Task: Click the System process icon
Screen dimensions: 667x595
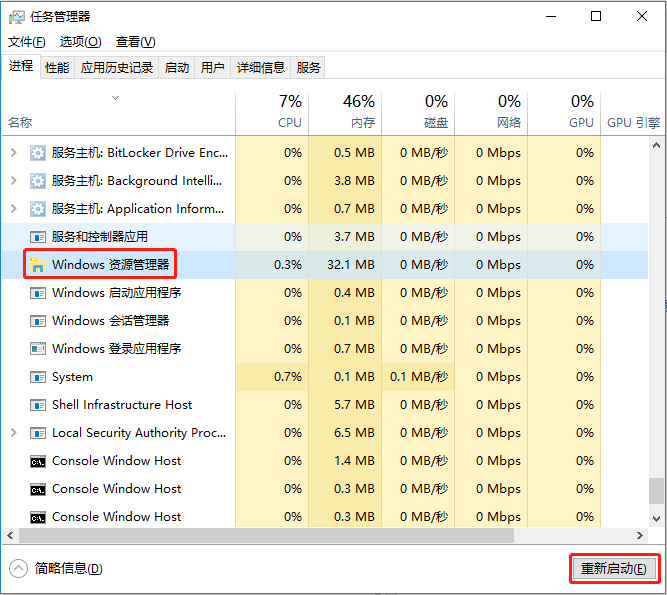Action: (x=37, y=377)
